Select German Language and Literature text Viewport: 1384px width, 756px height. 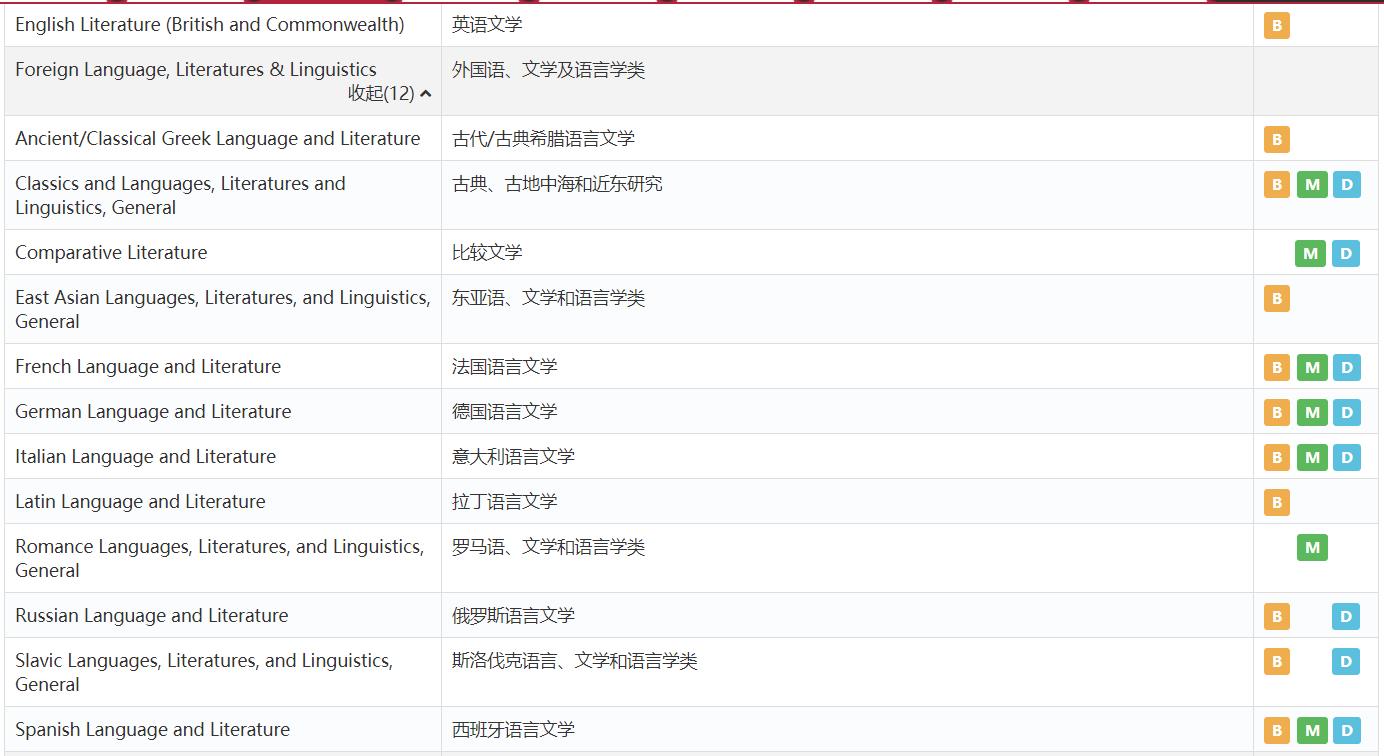tap(153, 411)
